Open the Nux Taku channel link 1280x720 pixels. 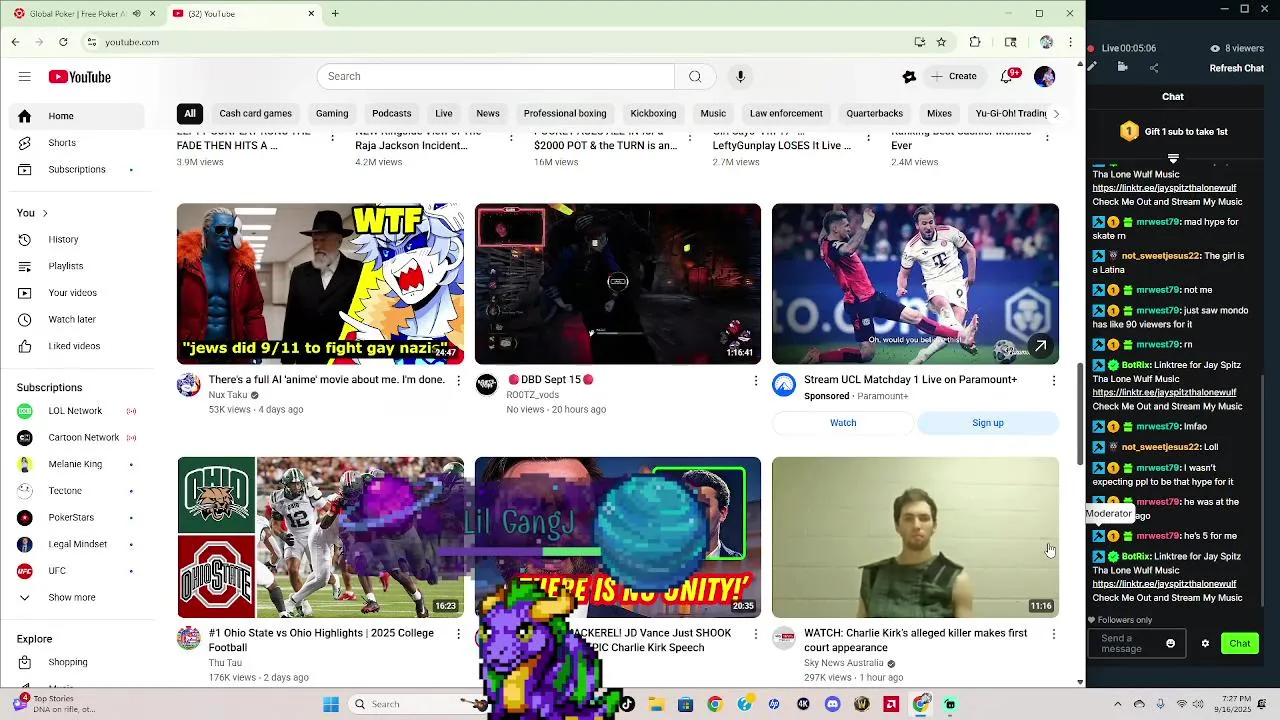228,395
